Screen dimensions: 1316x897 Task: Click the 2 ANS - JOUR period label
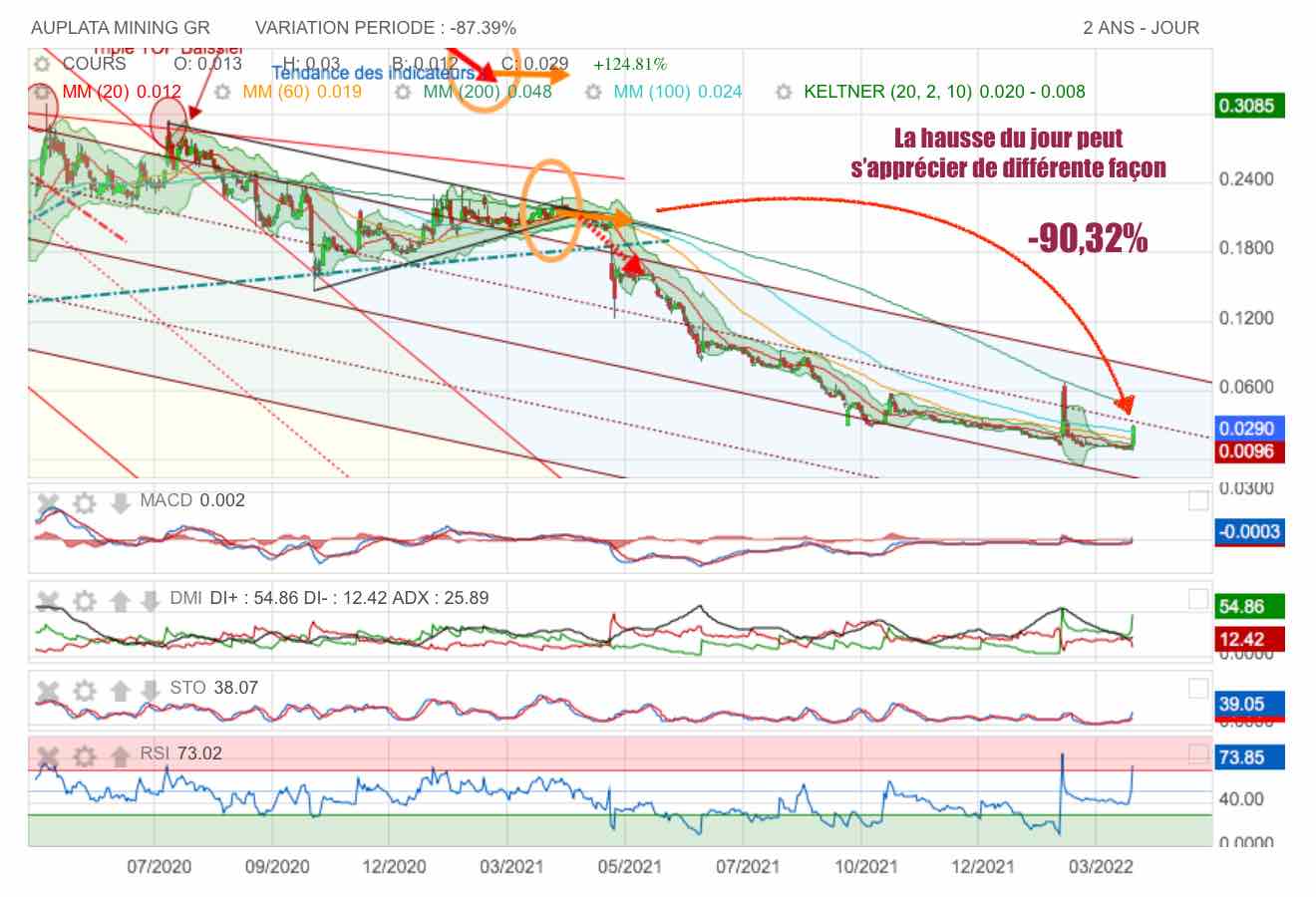point(1142,28)
